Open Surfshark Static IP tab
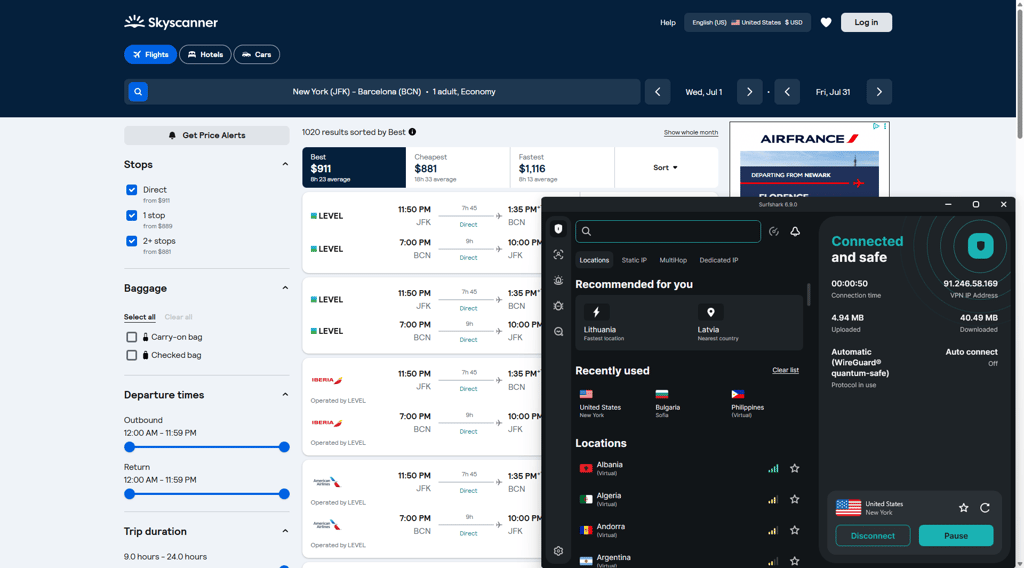Image resolution: width=1024 pixels, height=568 pixels. point(634,260)
